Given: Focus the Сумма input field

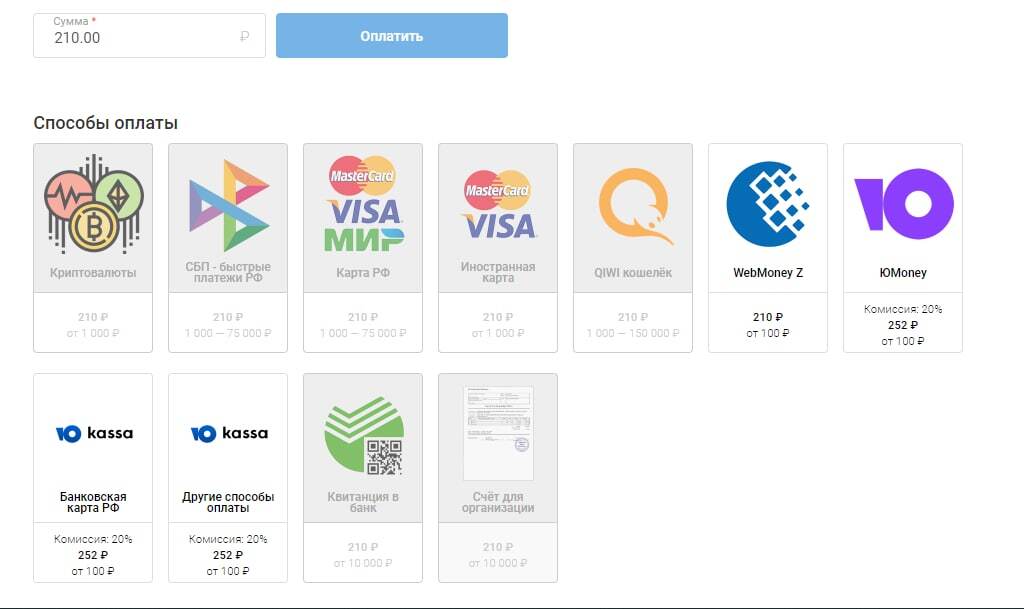Looking at the screenshot, I should point(150,35).
